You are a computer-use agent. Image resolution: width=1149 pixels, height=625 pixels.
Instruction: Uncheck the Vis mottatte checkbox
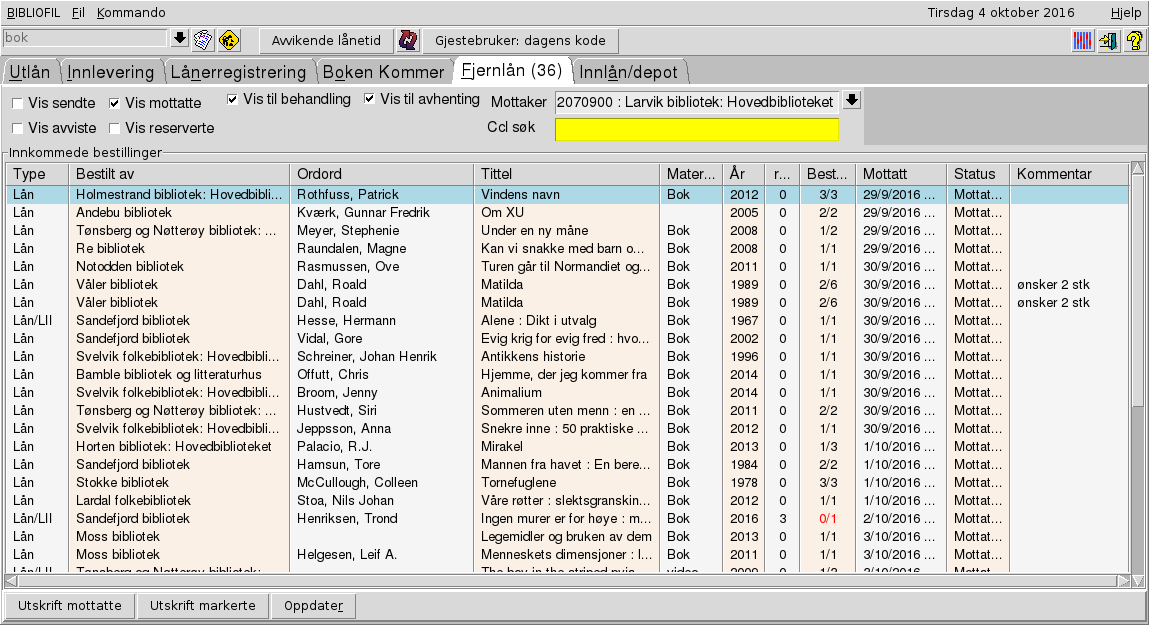coord(115,103)
